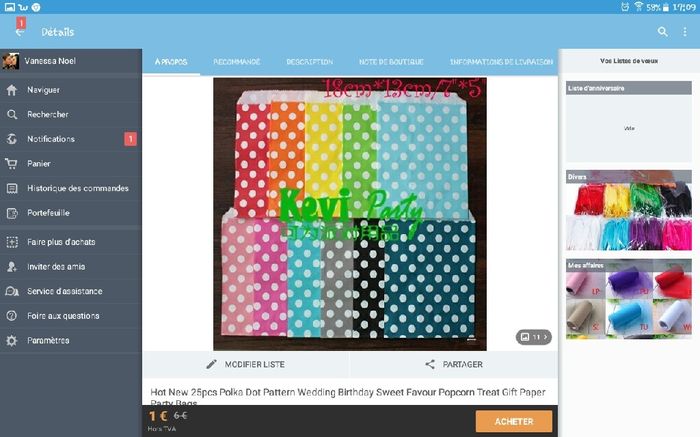The width and height of the screenshot is (700, 437).
Task: Click the Panier cart icon
Action: click(x=12, y=164)
